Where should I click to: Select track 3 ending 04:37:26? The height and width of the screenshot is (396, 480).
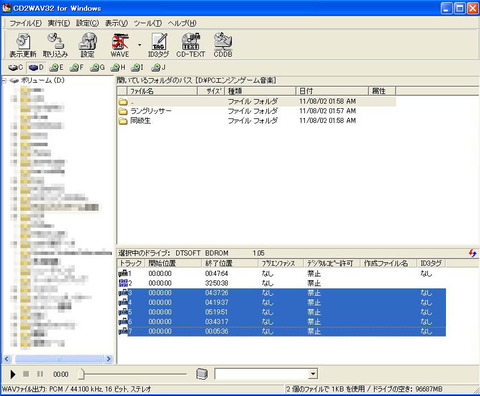pyautogui.click(x=282, y=293)
